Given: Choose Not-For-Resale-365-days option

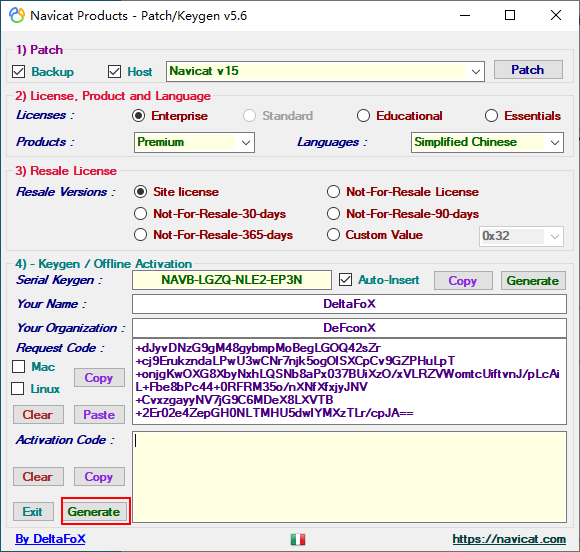Looking at the screenshot, I should 141,235.
